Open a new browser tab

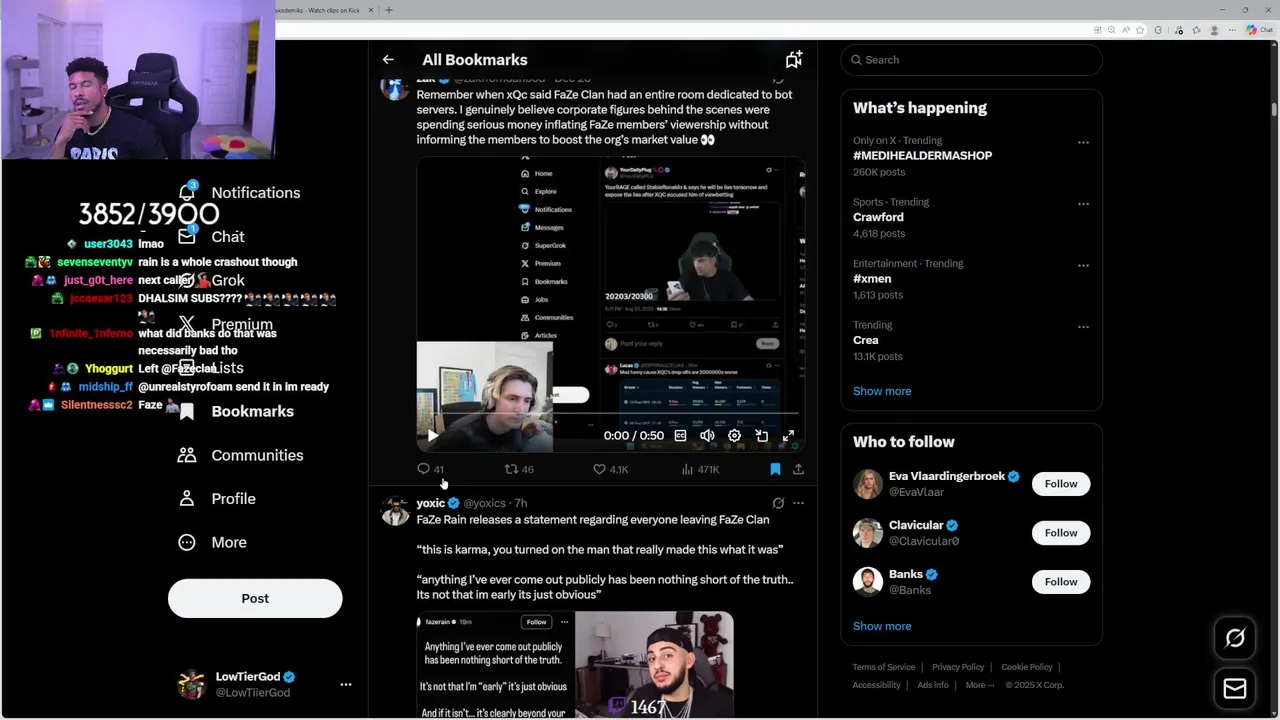[x=389, y=10]
